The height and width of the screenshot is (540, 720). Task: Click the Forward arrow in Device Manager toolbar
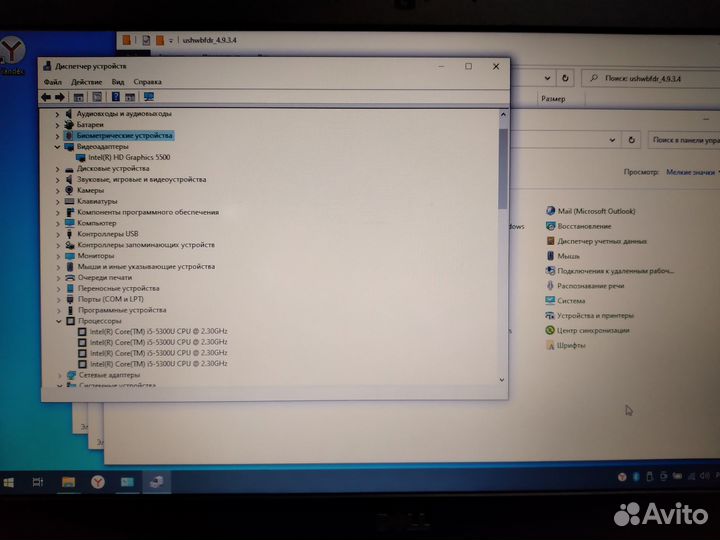pos(60,97)
